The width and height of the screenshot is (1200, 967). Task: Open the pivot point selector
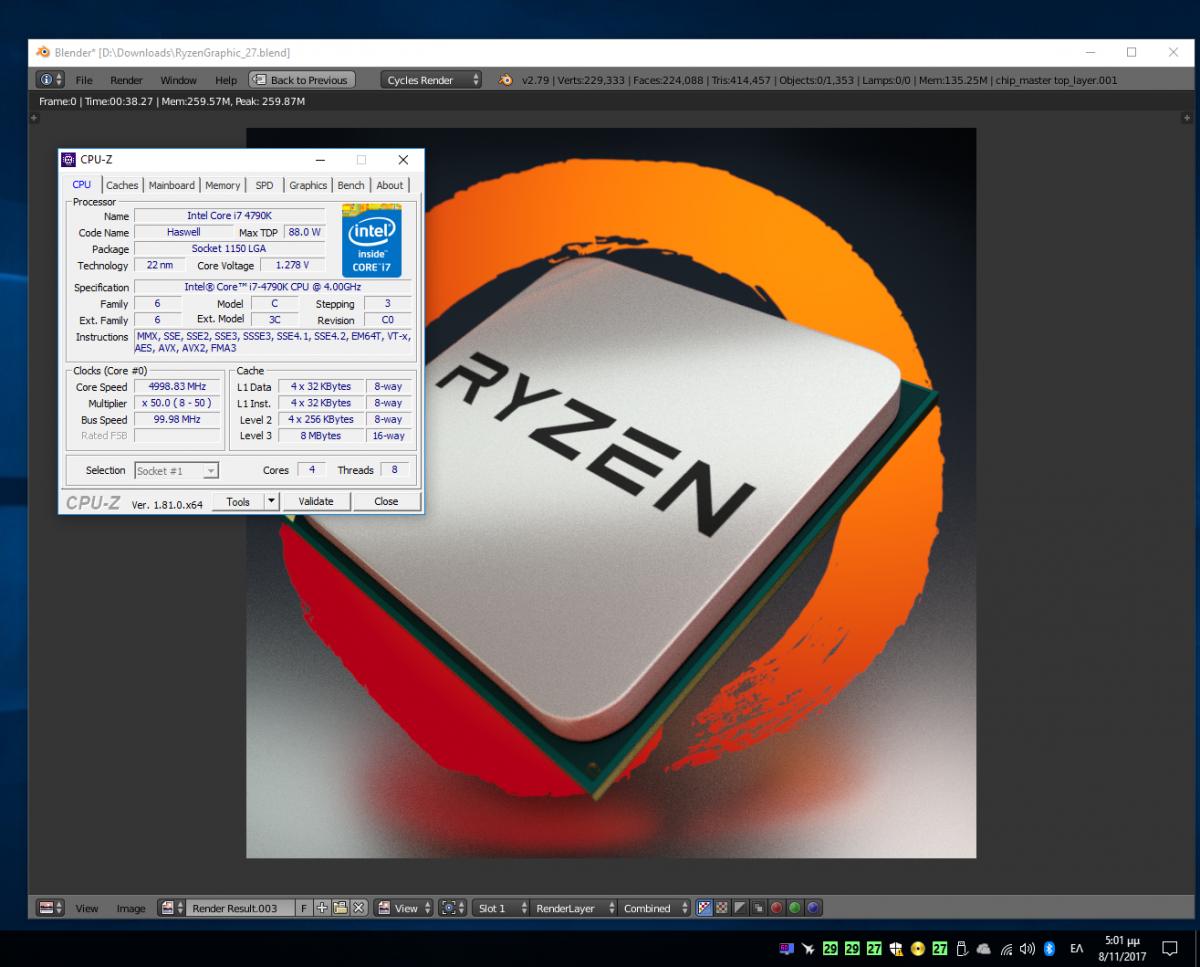(453, 908)
